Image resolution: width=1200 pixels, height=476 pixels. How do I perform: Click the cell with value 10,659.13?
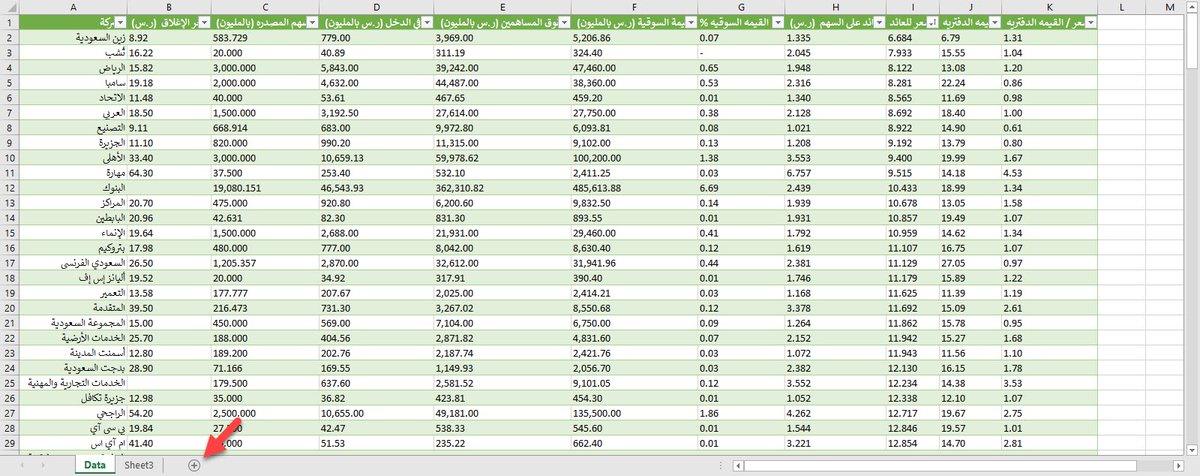377,157
